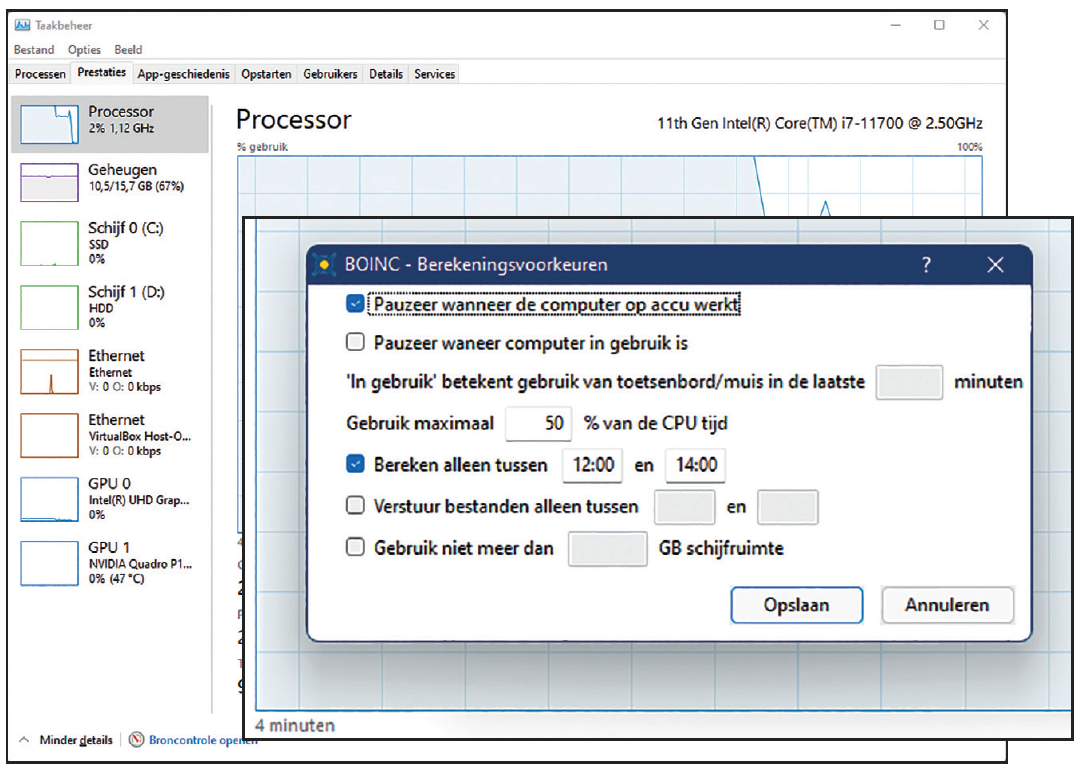Select GPU 1 NVIDIA Quadro entry

pos(110,562)
